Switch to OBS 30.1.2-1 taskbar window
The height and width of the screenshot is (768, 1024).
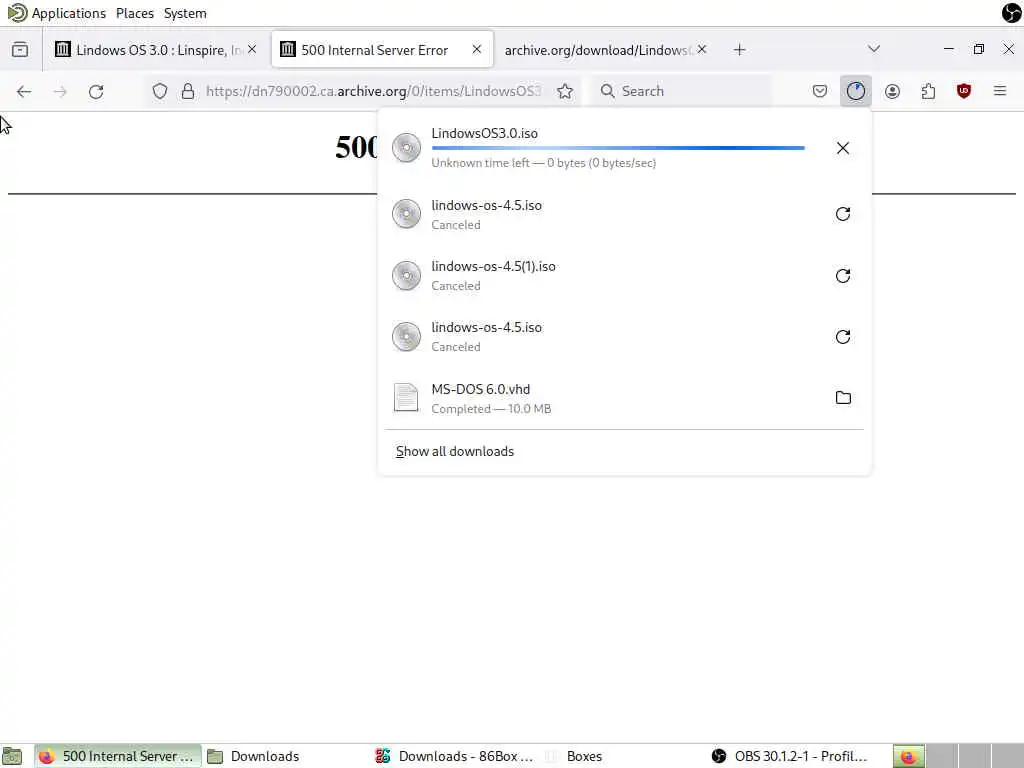click(x=791, y=756)
